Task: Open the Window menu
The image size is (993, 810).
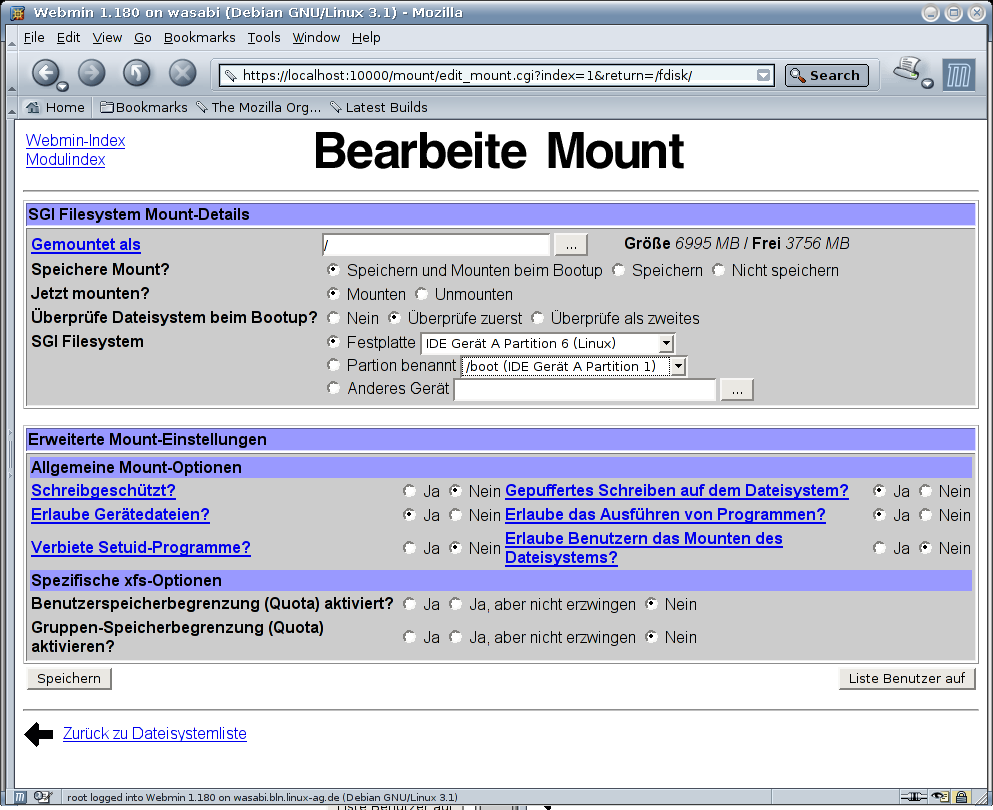Action: pos(316,38)
